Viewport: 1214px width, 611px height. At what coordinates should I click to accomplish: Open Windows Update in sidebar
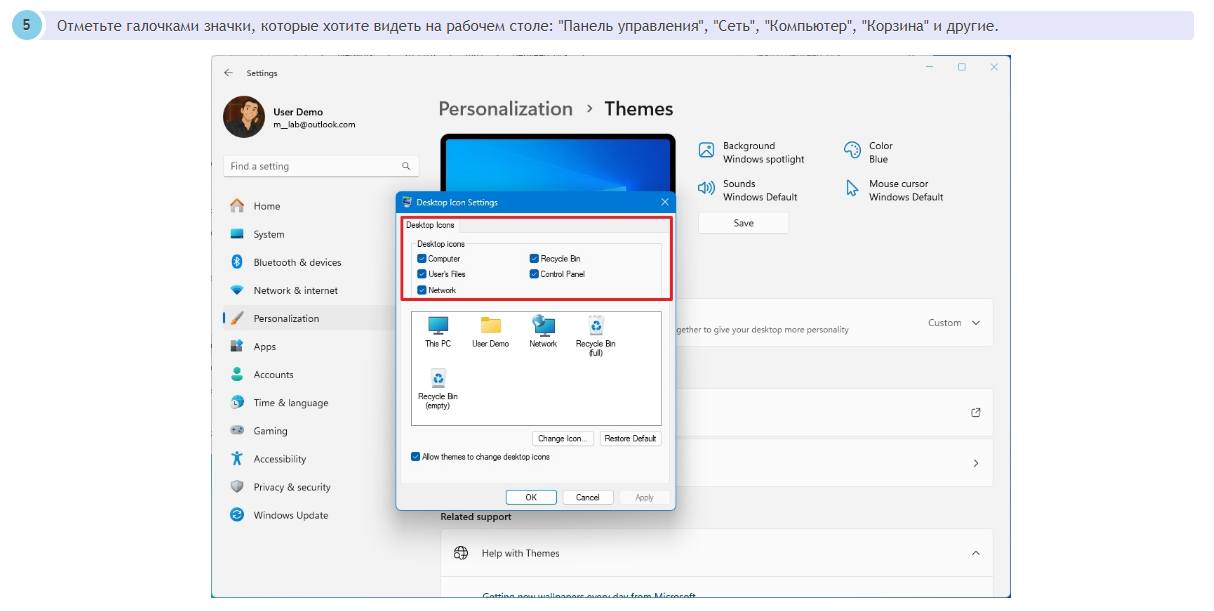pyautogui.click(x=290, y=515)
